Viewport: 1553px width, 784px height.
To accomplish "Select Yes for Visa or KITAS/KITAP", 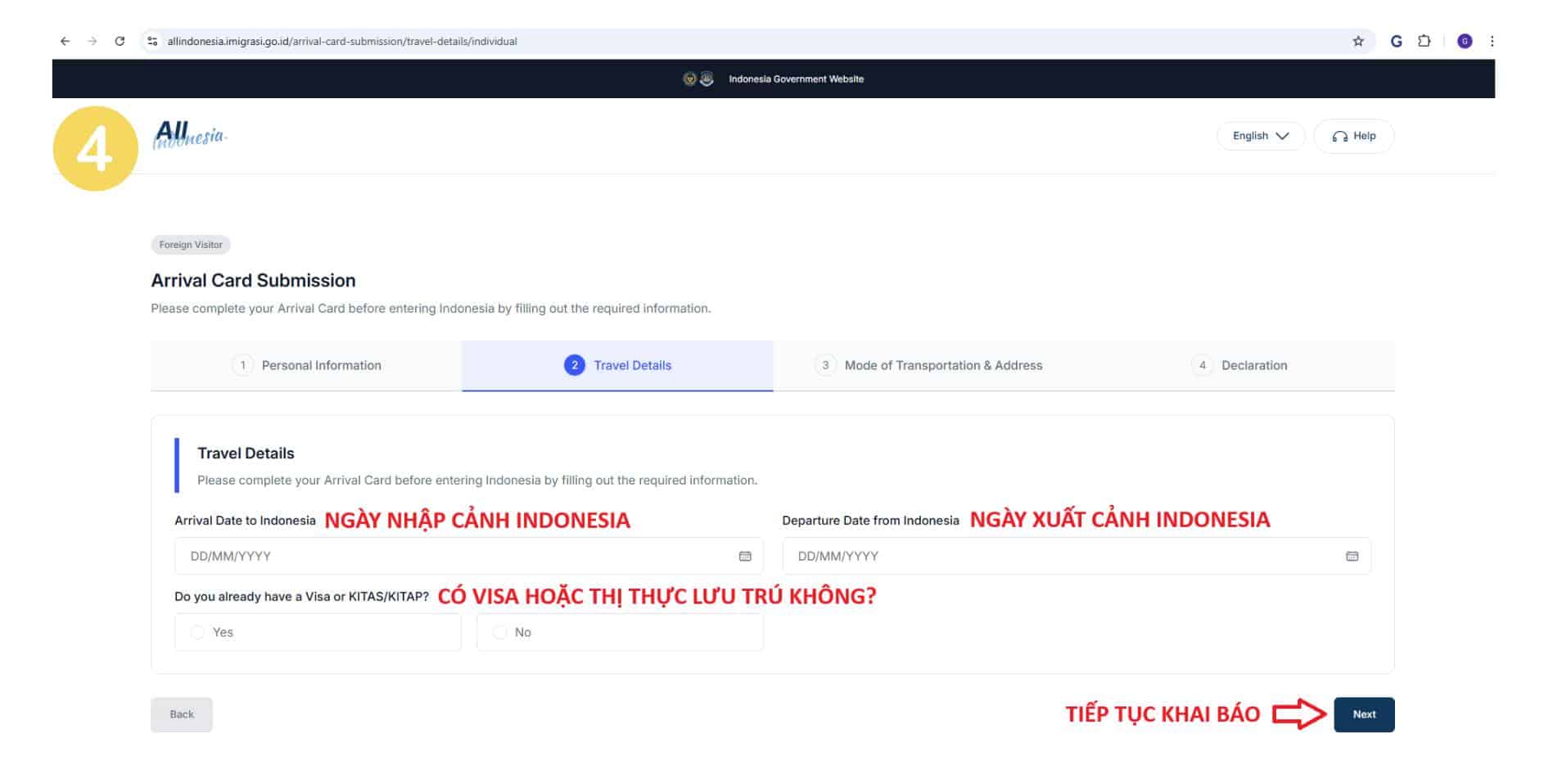I will click(197, 633).
